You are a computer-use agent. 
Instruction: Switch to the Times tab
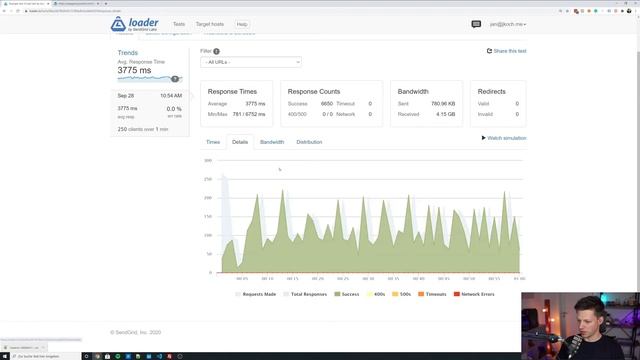pyautogui.click(x=213, y=142)
